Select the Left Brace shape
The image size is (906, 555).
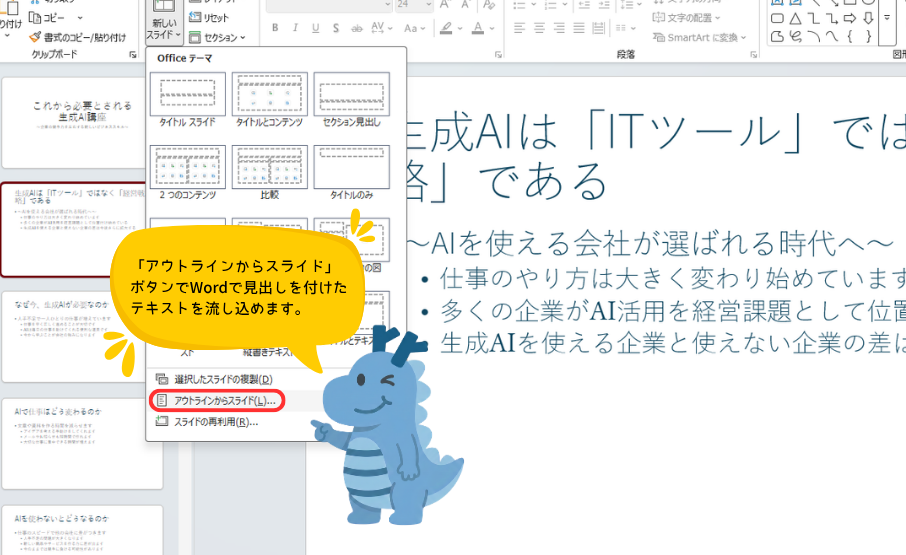point(849,36)
